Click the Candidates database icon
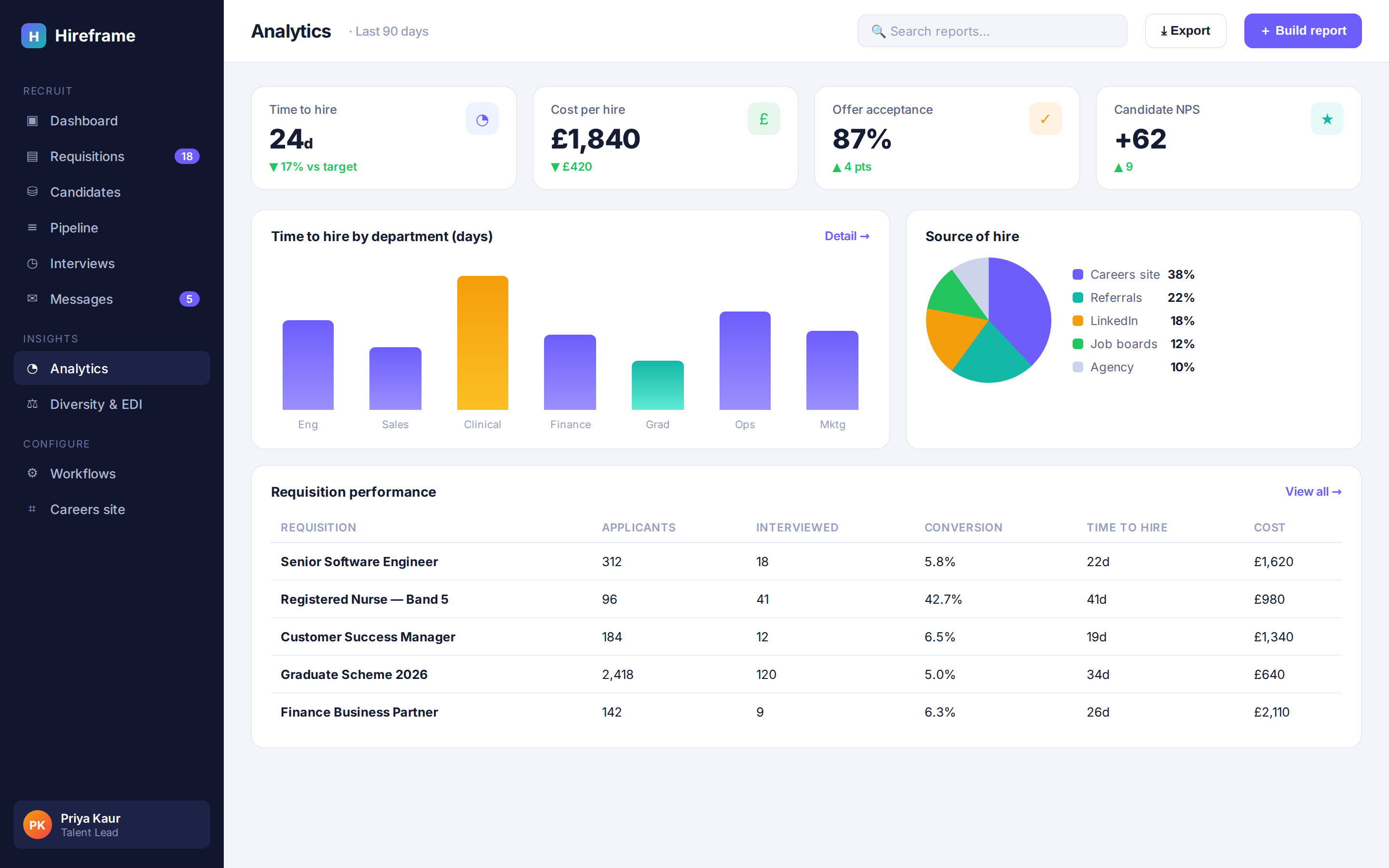 (x=33, y=192)
